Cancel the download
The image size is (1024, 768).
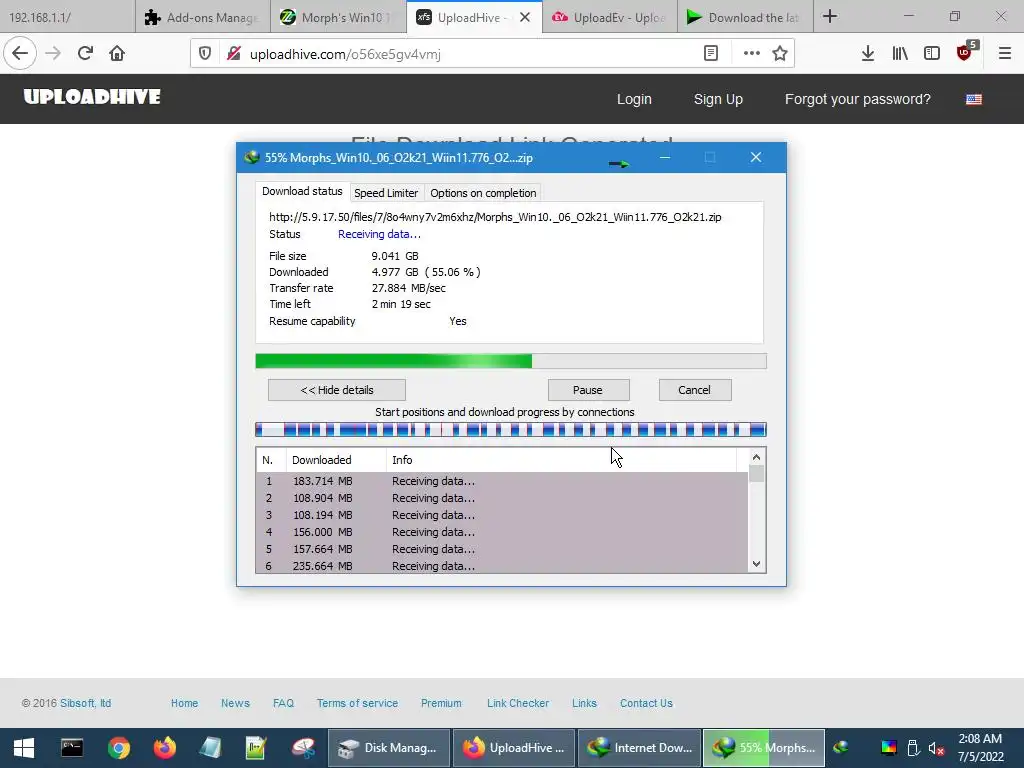point(695,390)
